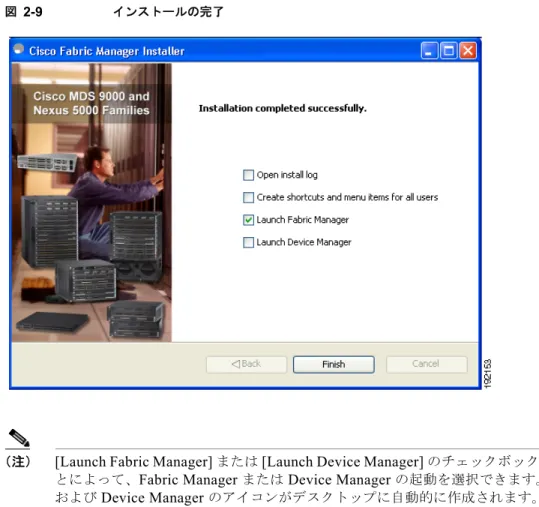Click the Finish button
This screenshot has width=539, height=507.
(333, 364)
